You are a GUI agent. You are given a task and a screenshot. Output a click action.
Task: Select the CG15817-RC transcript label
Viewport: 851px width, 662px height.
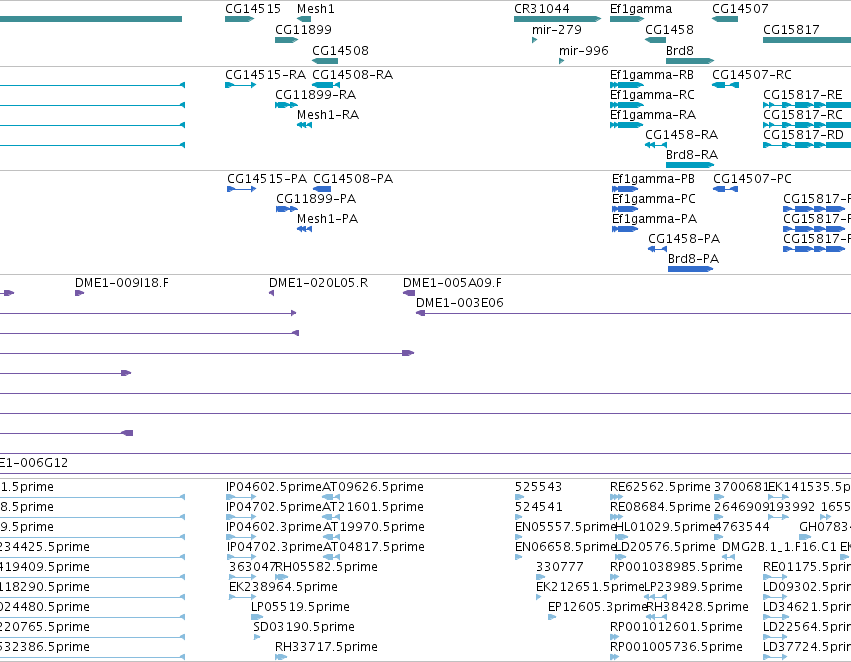803,114
